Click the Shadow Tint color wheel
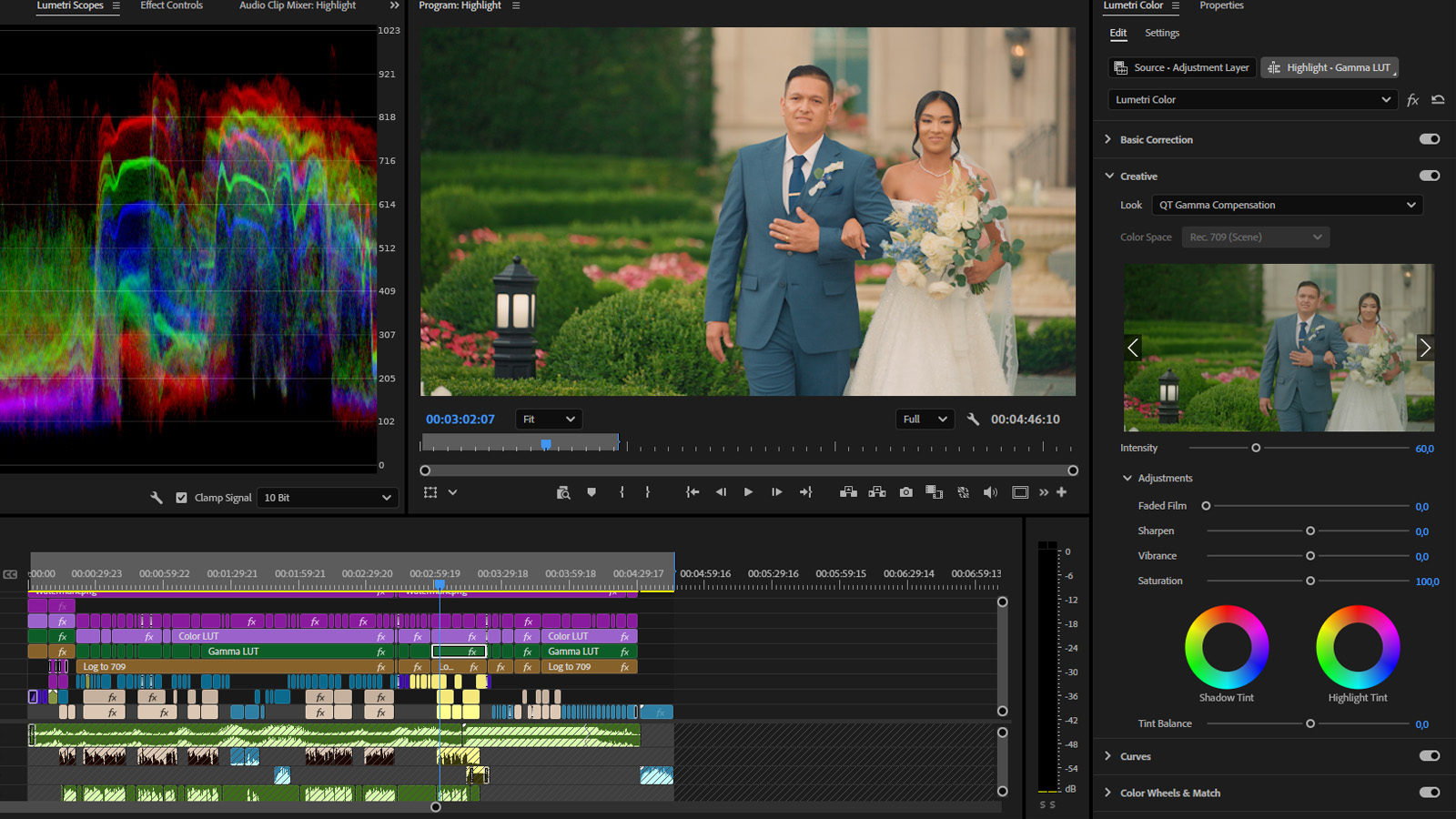Image resolution: width=1456 pixels, height=819 pixels. click(1227, 647)
